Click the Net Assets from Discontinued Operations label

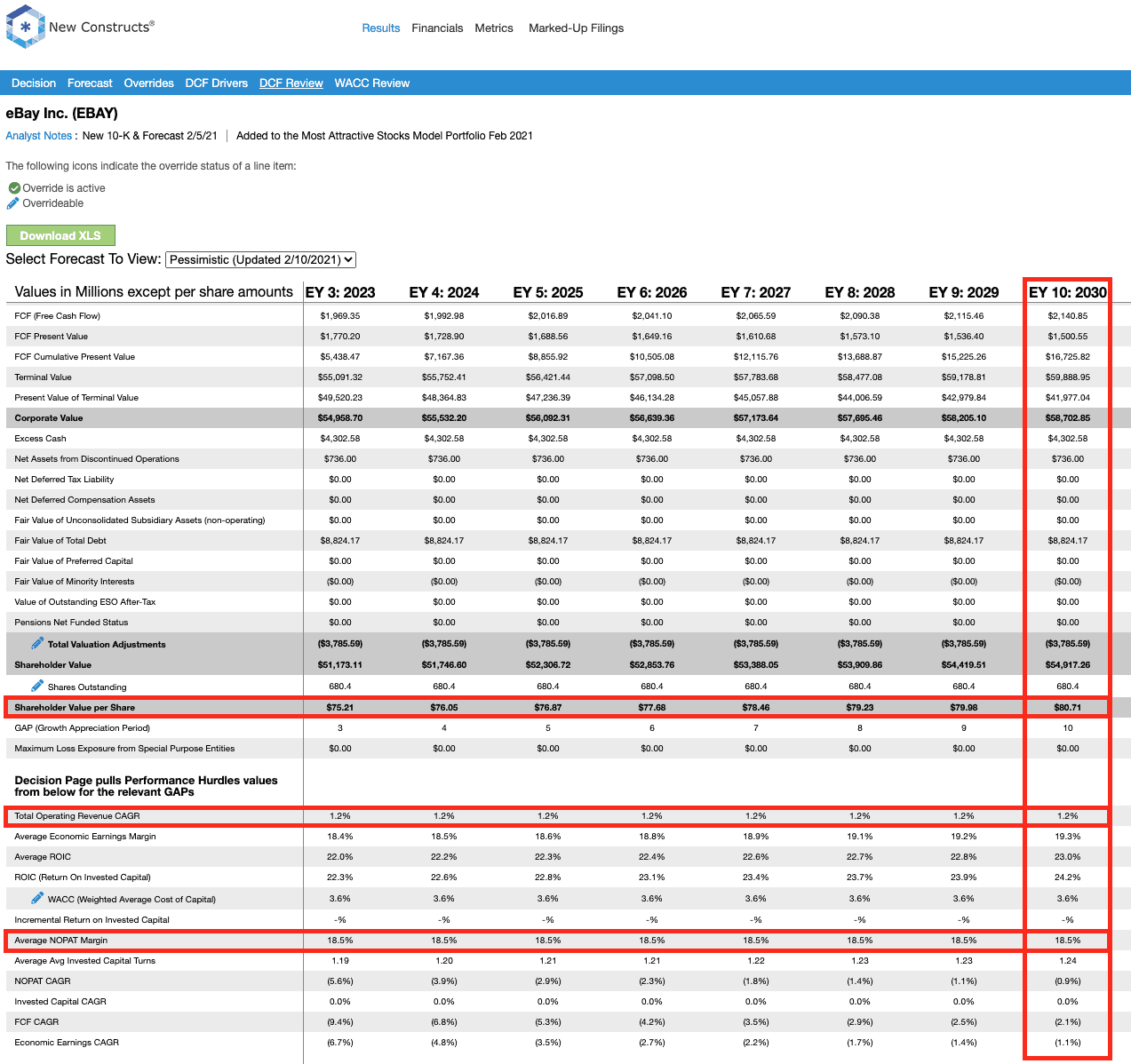click(97, 459)
